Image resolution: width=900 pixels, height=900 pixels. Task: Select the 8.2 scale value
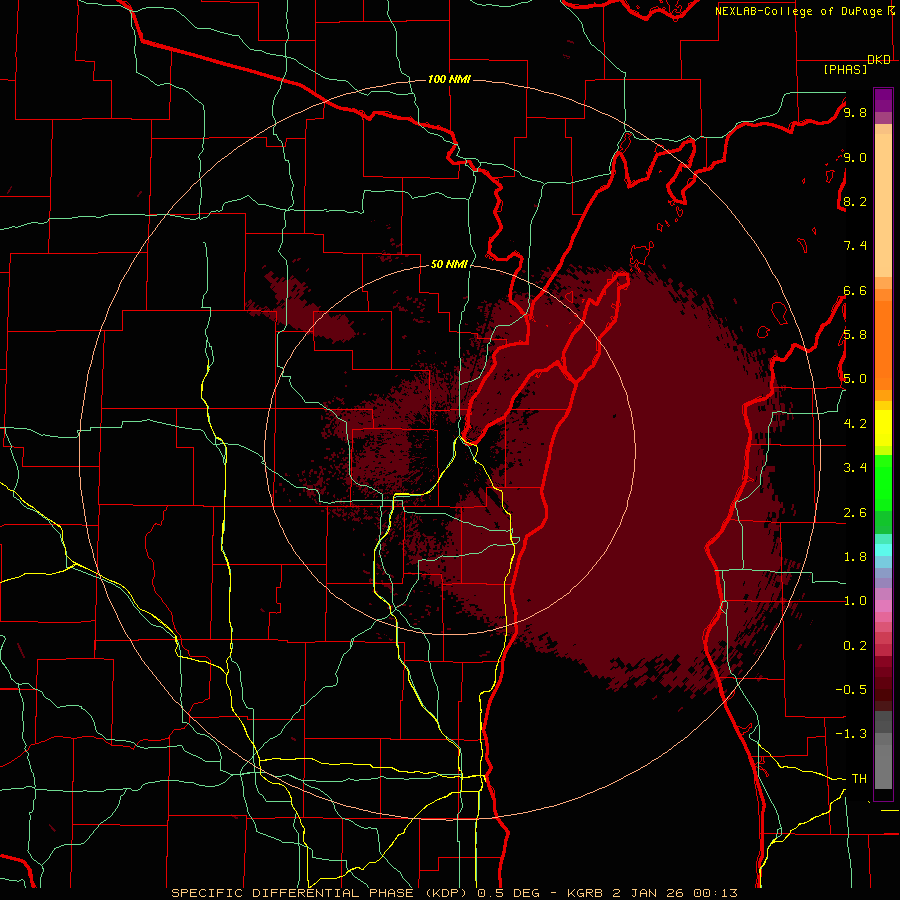pos(855,201)
